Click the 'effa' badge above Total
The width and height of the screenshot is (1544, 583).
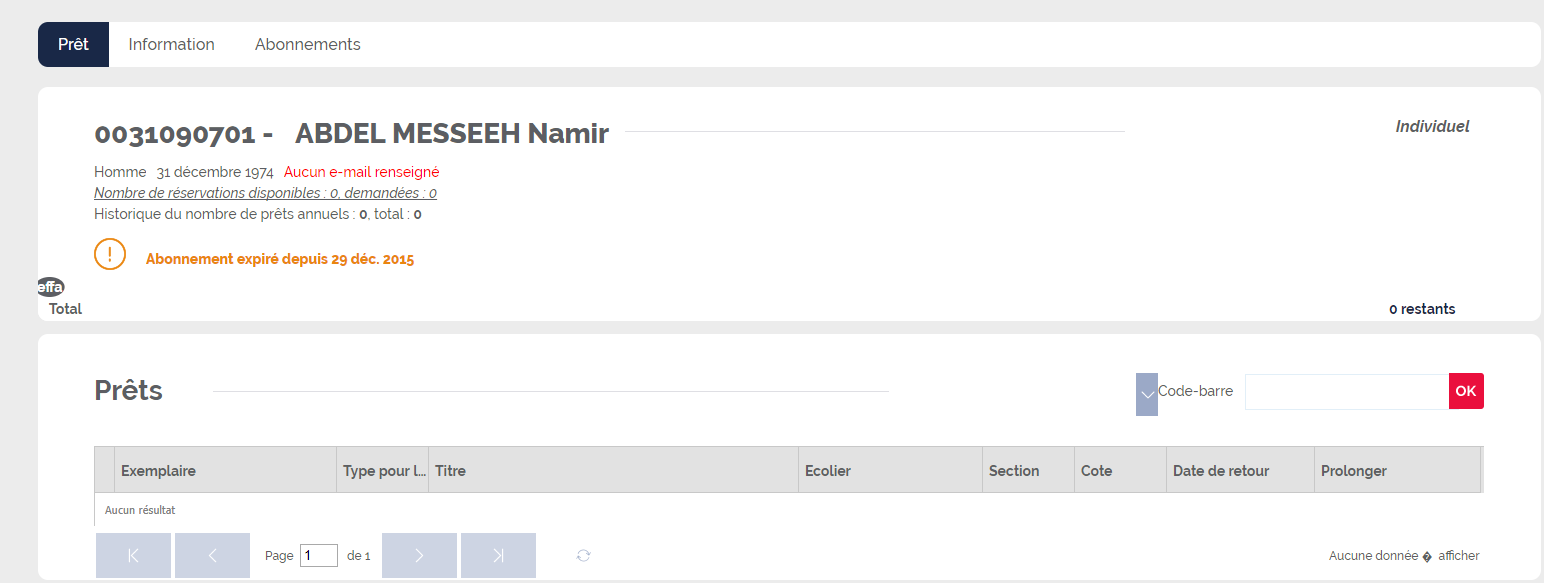point(51,287)
